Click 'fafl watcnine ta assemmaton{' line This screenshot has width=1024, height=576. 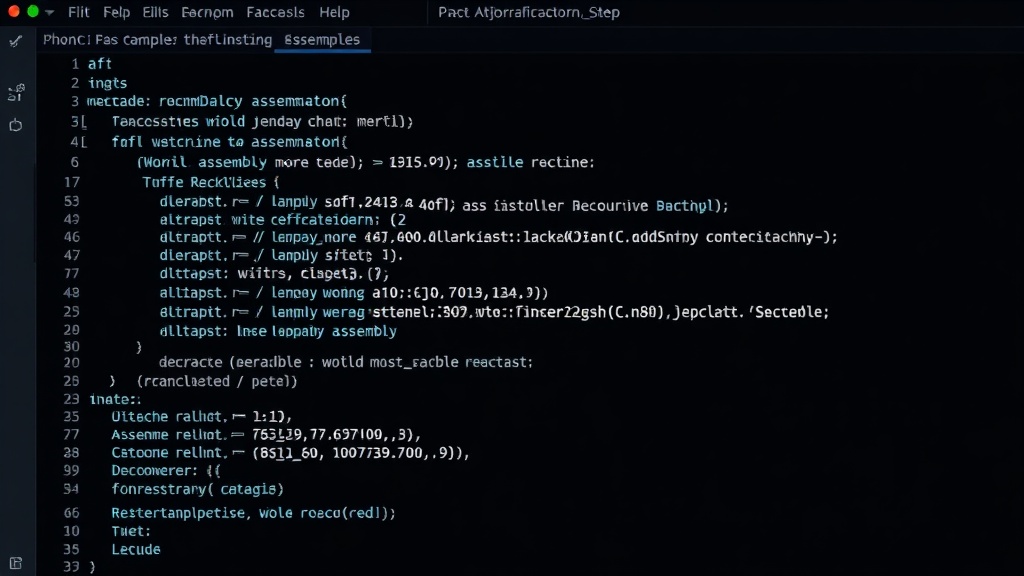[229, 142]
